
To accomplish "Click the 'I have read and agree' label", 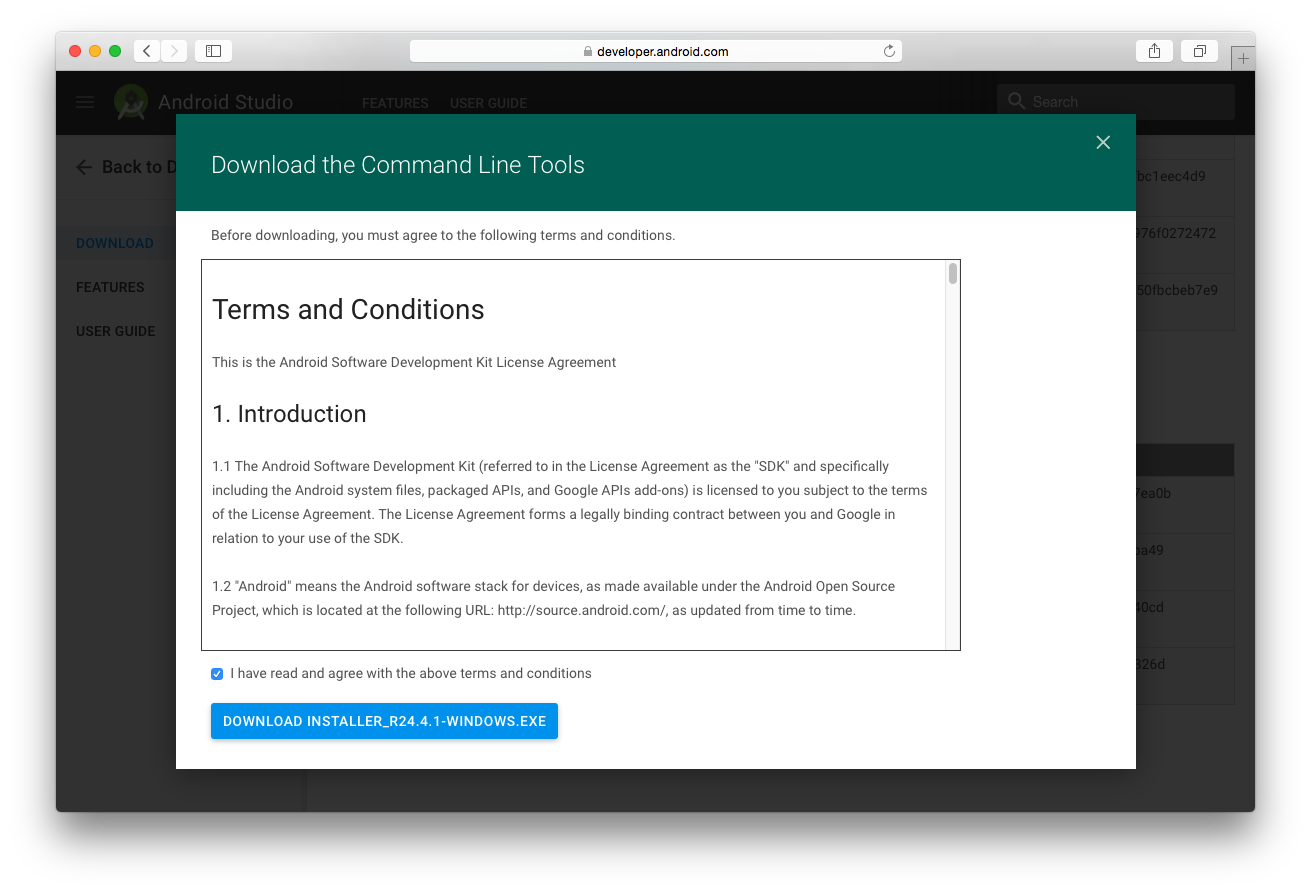I will point(411,674).
